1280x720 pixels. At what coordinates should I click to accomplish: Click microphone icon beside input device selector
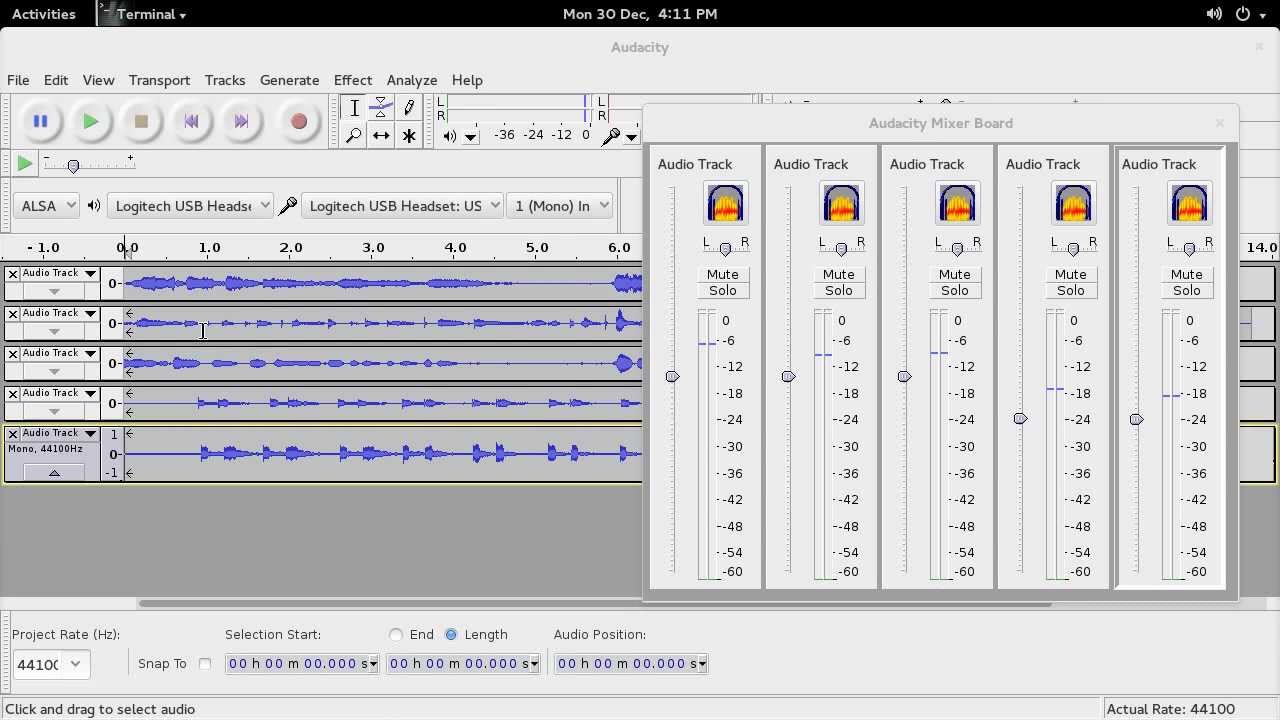pos(288,205)
